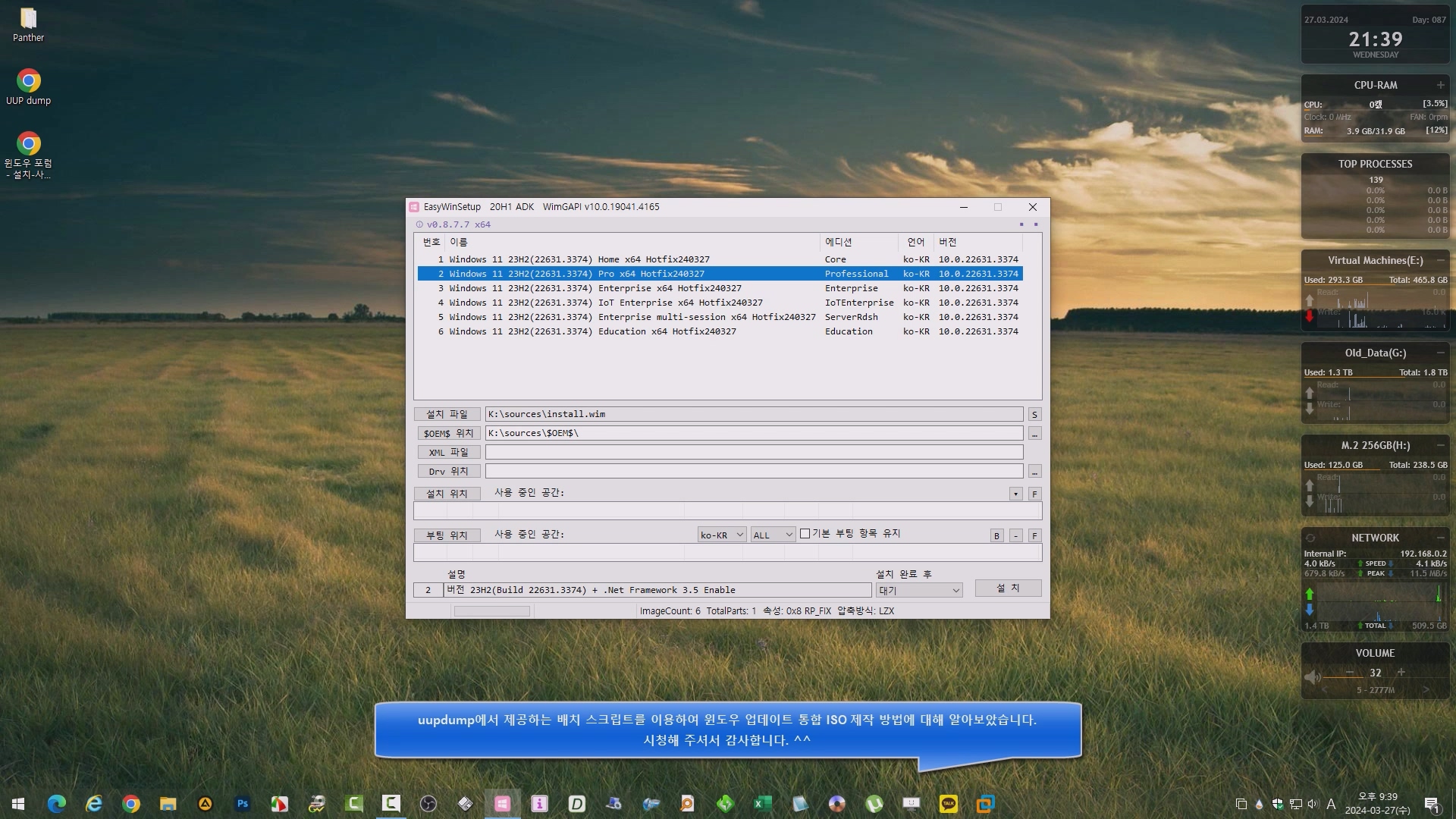
Task: Sort list by 에디션 column header
Action: click(x=858, y=242)
